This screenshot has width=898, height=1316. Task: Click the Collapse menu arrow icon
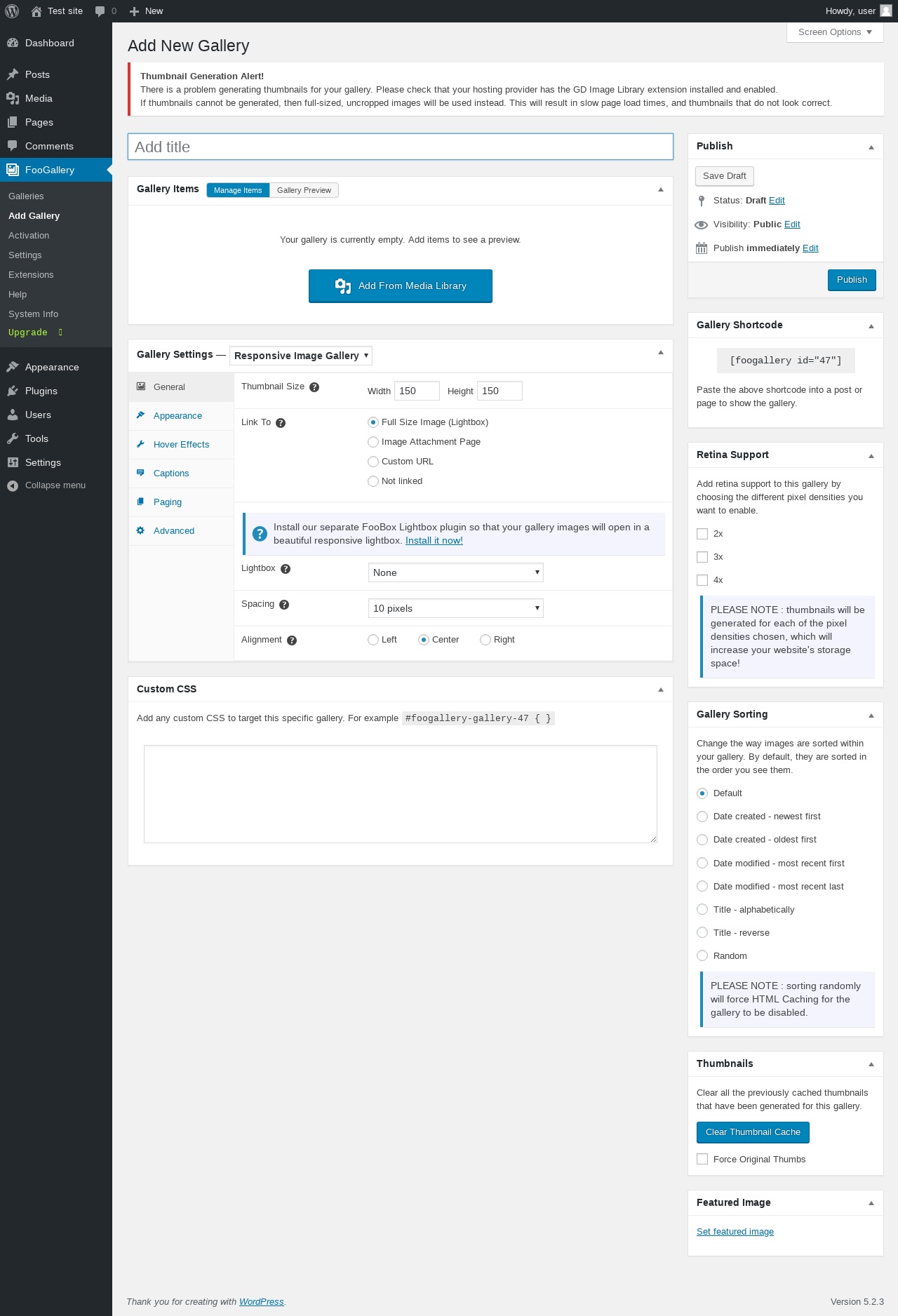[13, 485]
